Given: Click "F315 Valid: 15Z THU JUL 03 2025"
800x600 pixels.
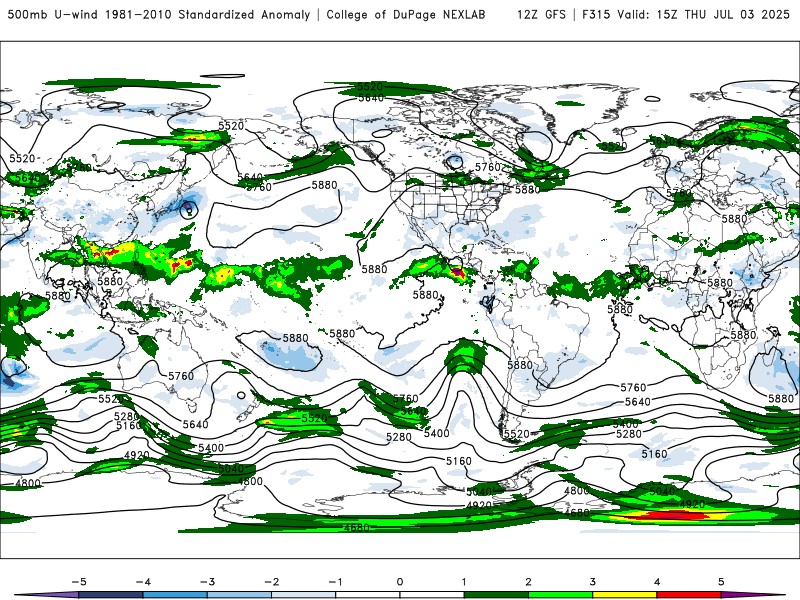Looking at the screenshot, I should pos(686,14).
